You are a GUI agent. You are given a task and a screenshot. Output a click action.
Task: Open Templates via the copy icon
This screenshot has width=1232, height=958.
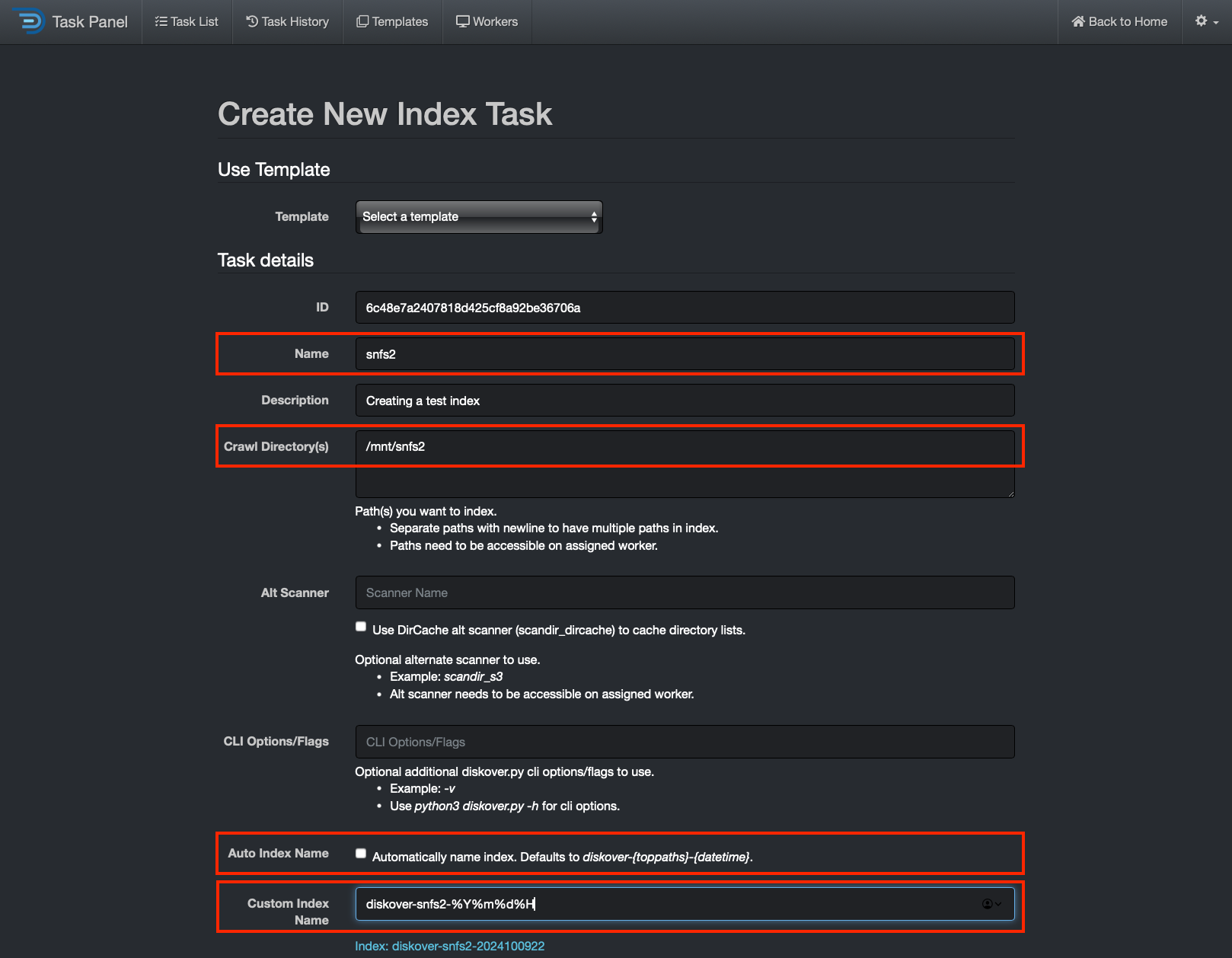[362, 21]
